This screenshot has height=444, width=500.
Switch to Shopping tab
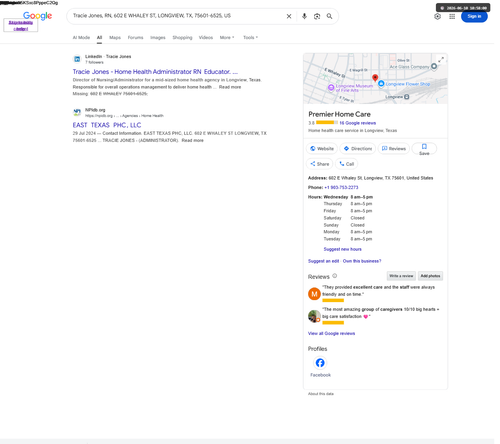182,38
